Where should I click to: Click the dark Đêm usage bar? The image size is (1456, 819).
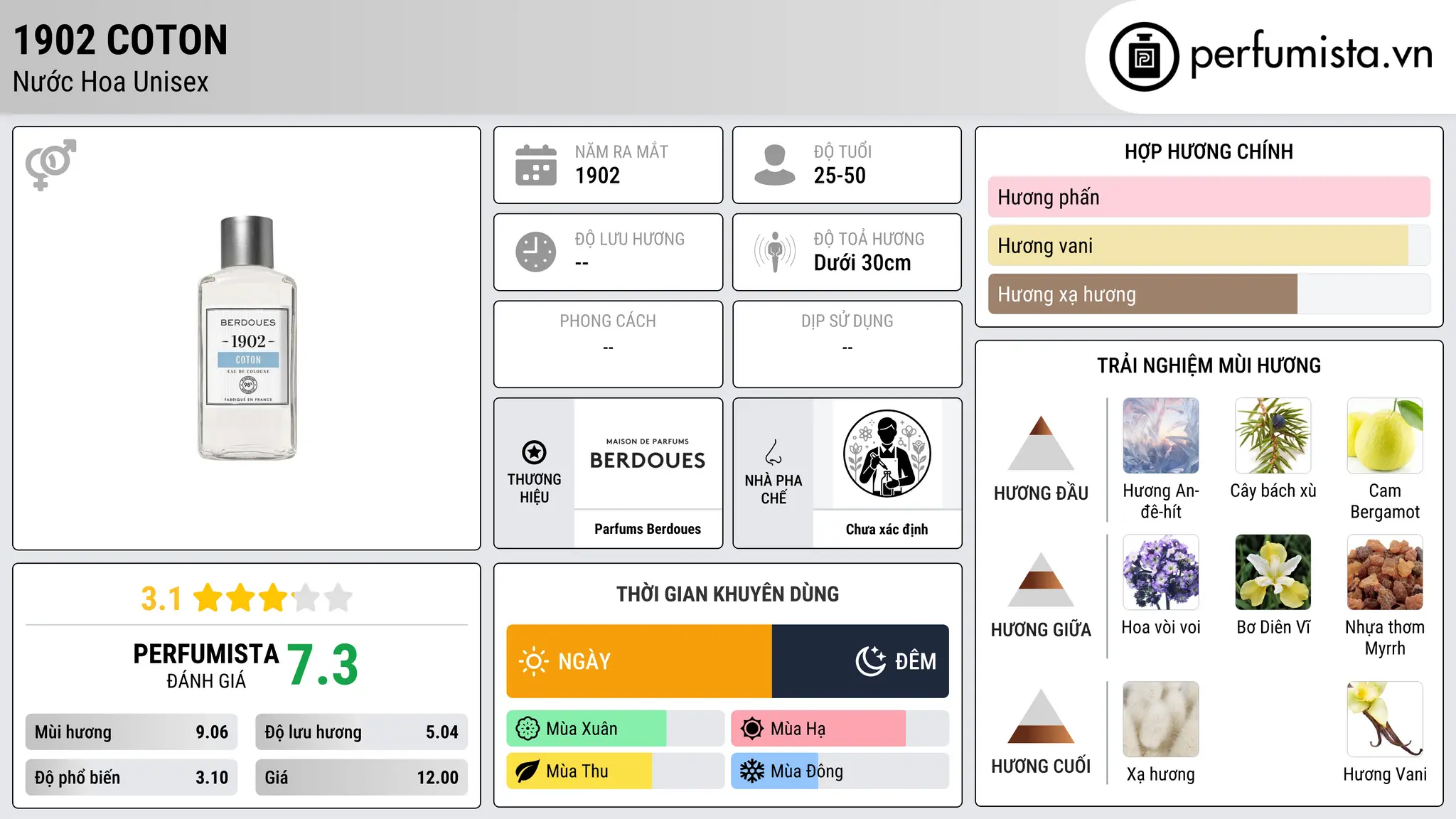click(860, 661)
